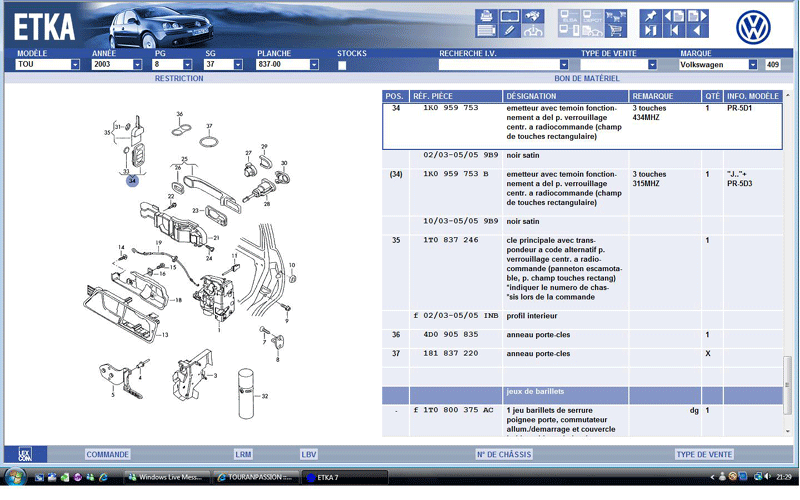This screenshot has height=500, width=800.
Task: Click the N° DE CHÂSSIS button
Action: [x=504, y=454]
